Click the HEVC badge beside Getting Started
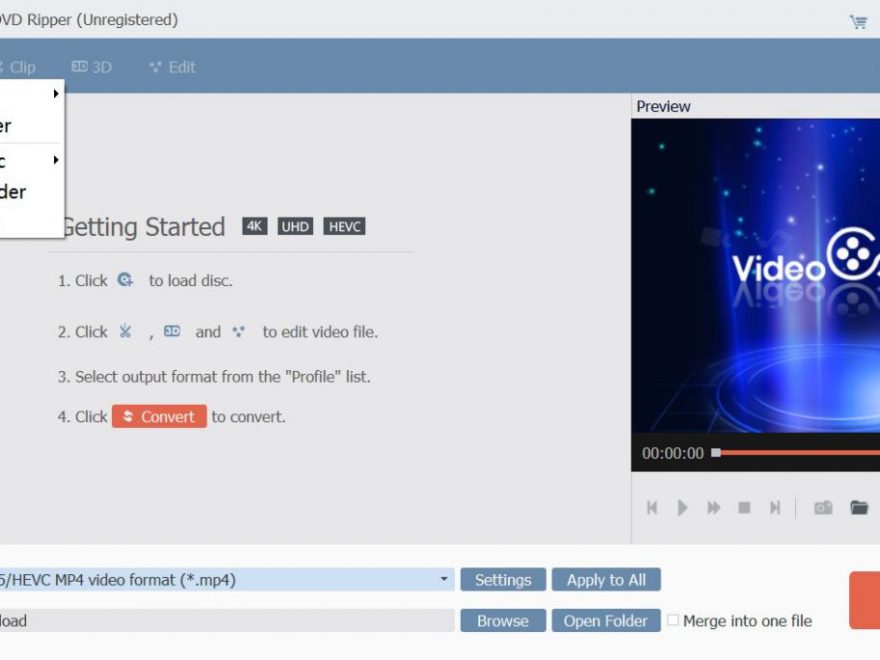 click(344, 226)
